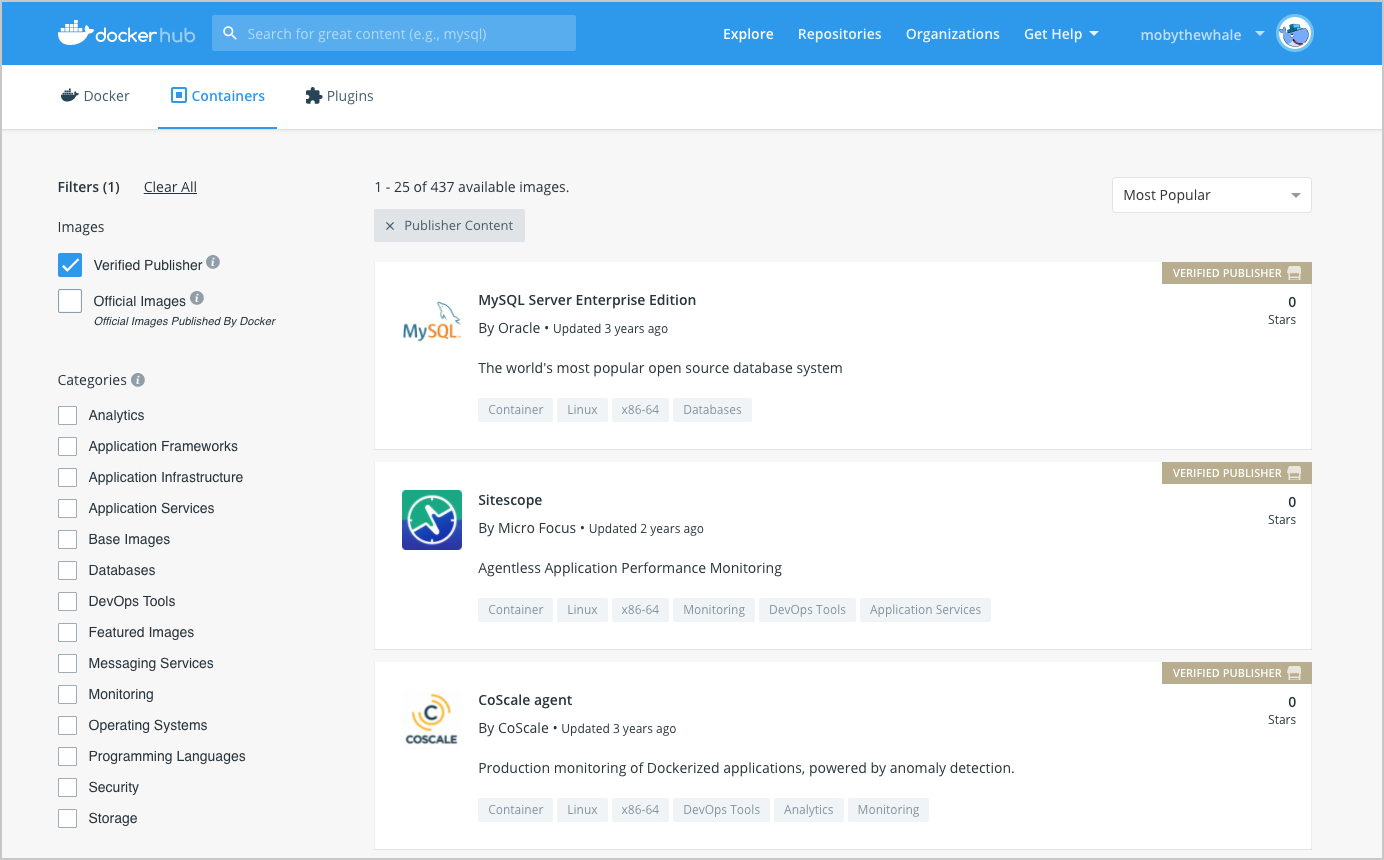
Task: Click the Categories info icon
Action: point(138,380)
